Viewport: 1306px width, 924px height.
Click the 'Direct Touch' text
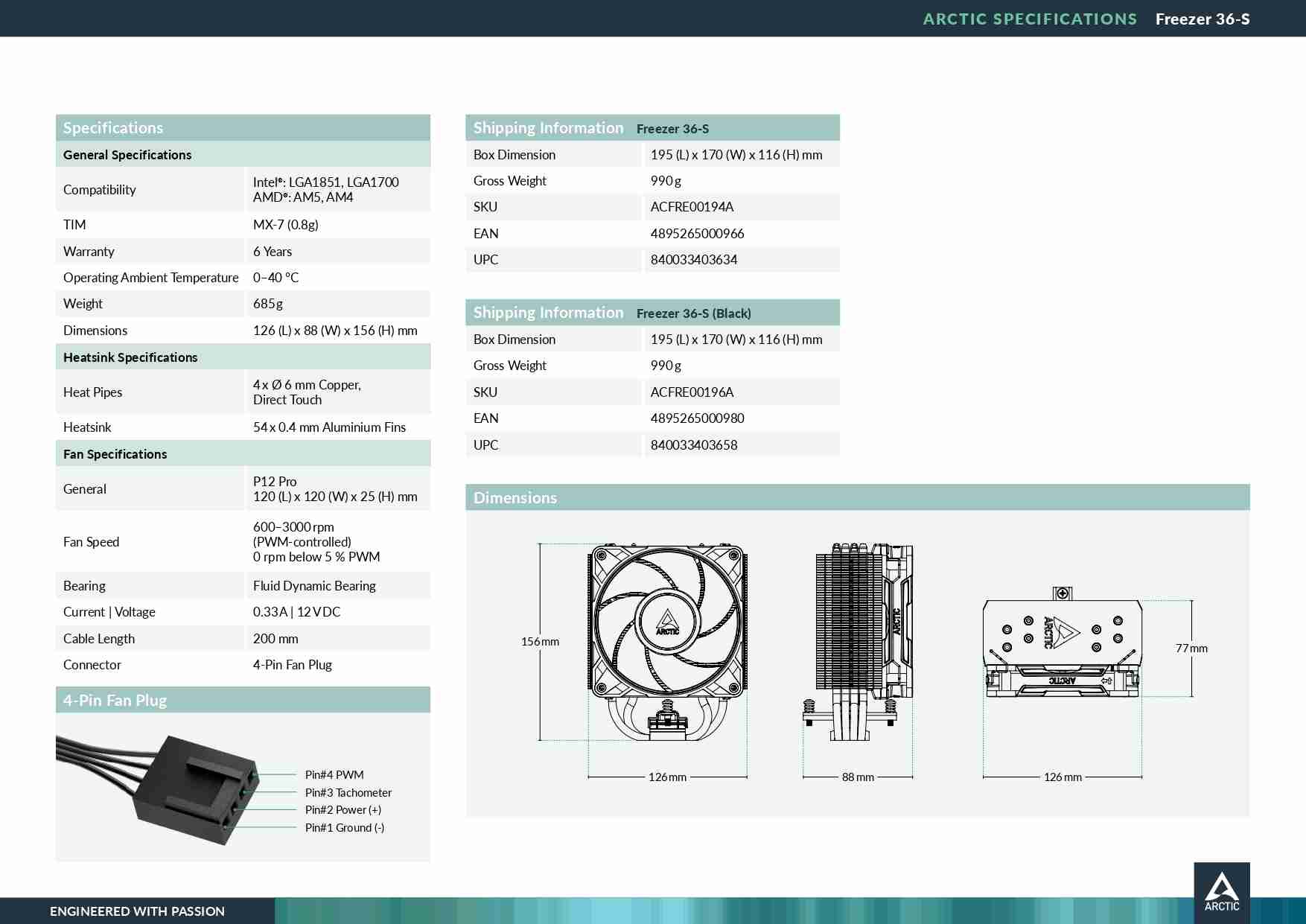[287, 400]
